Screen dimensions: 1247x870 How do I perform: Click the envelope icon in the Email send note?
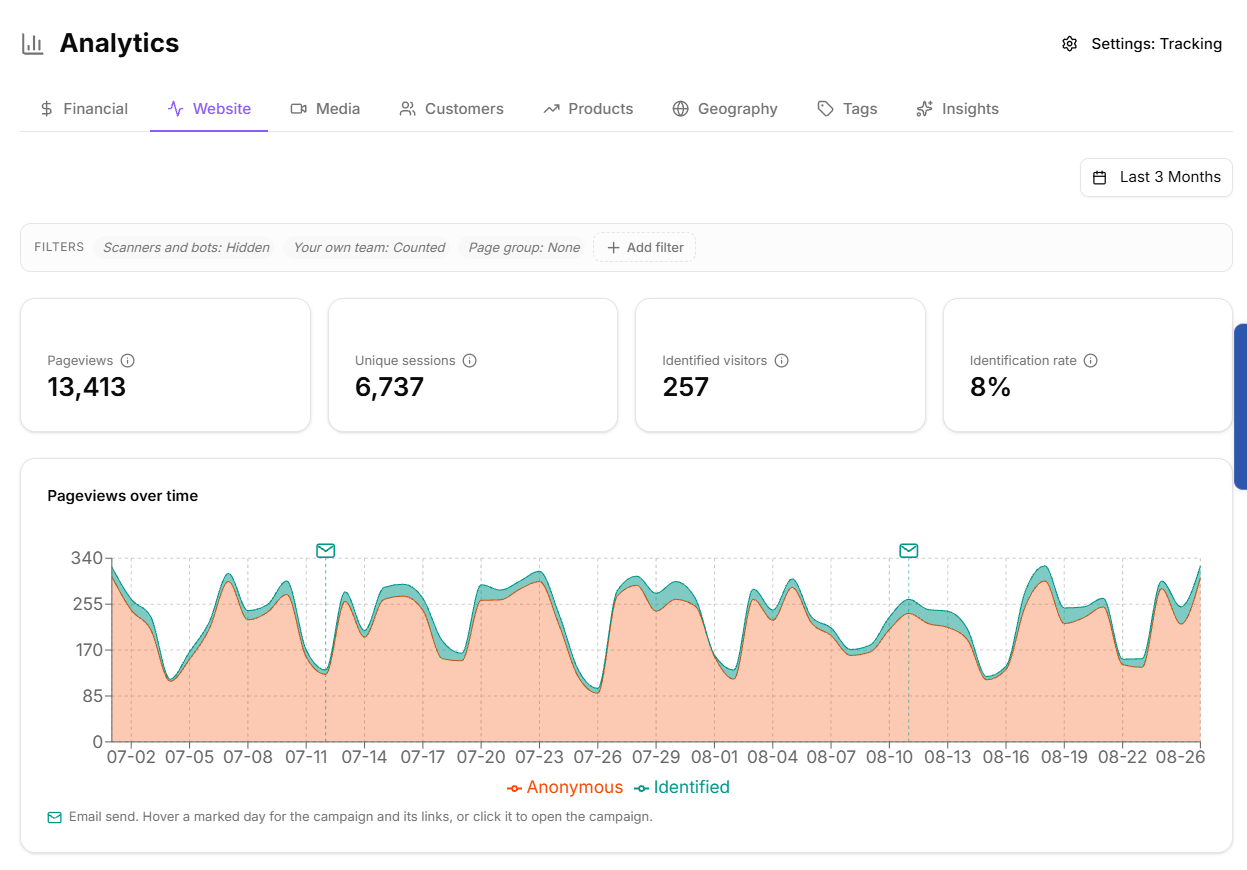point(55,818)
